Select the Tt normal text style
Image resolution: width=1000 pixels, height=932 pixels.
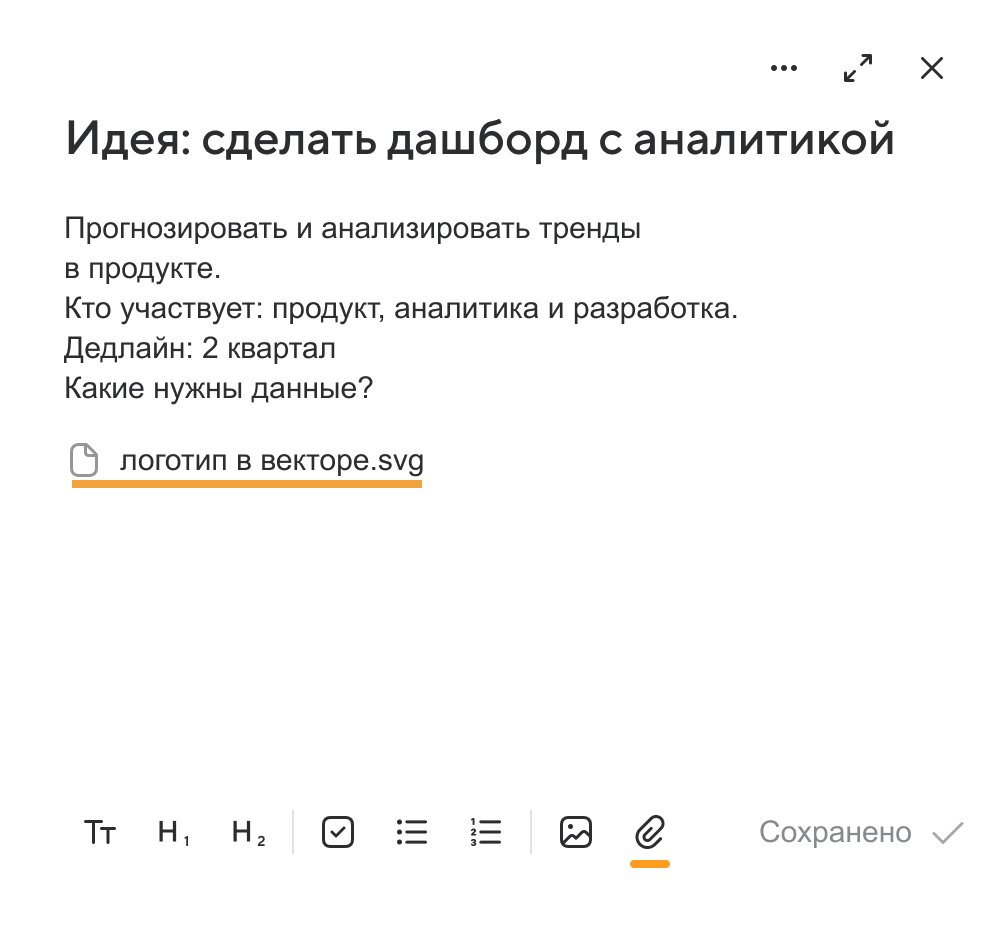pyautogui.click(x=99, y=832)
